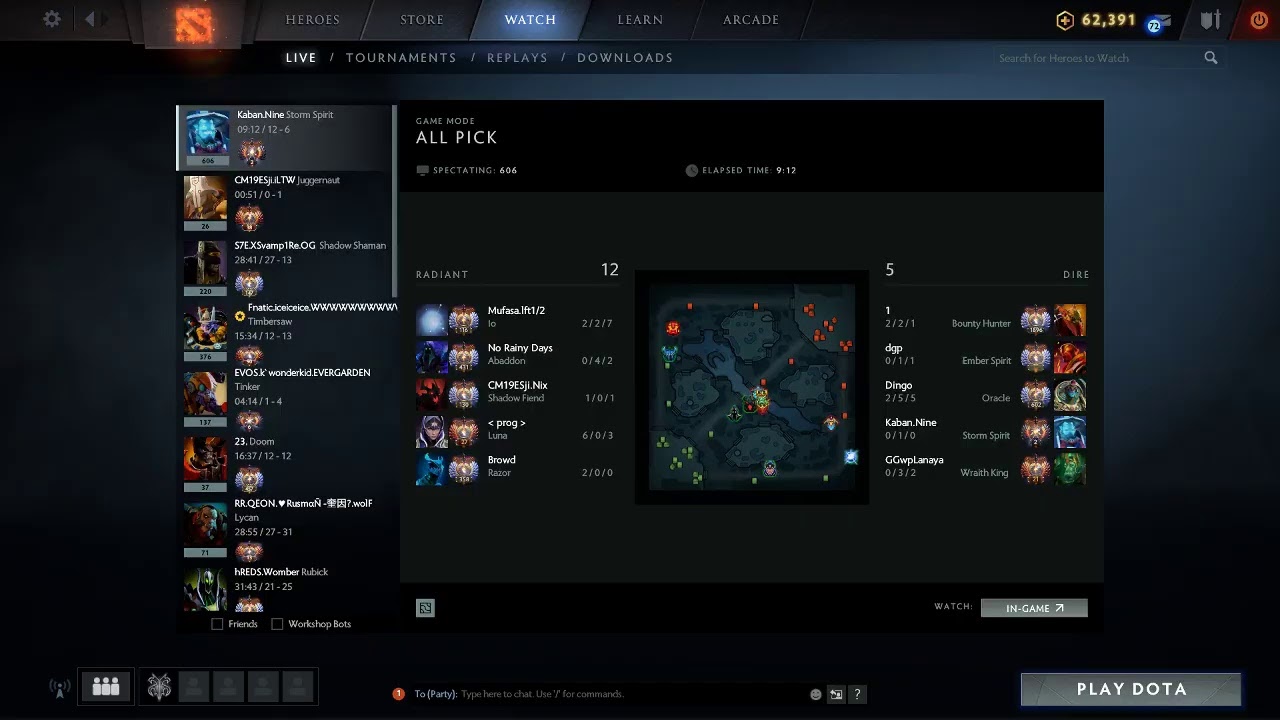Viewport: 1280px width, 720px height.
Task: Click the red power quit icon
Action: click(1259, 20)
